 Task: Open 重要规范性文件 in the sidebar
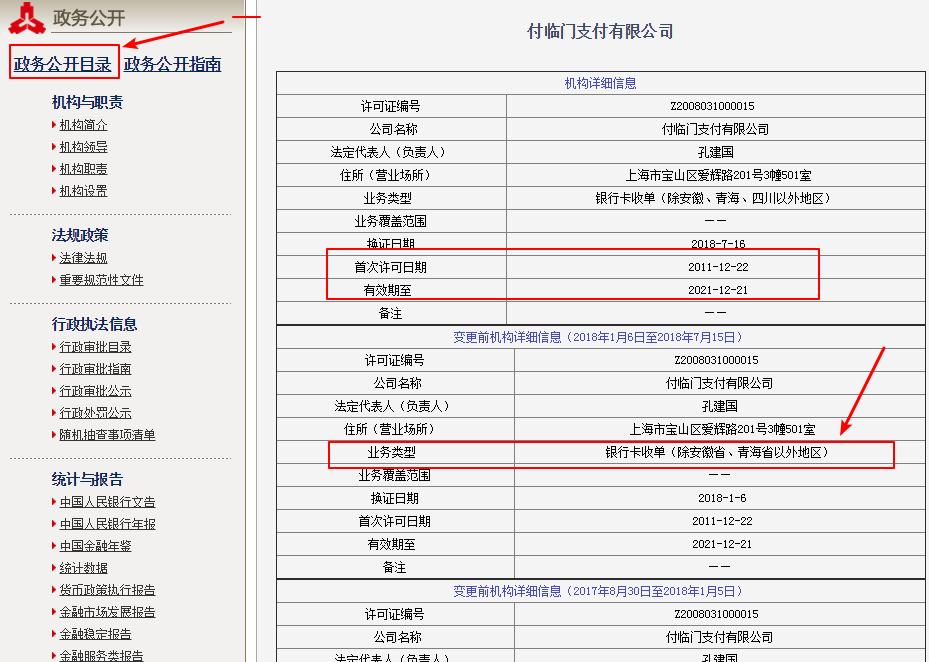click(96, 280)
